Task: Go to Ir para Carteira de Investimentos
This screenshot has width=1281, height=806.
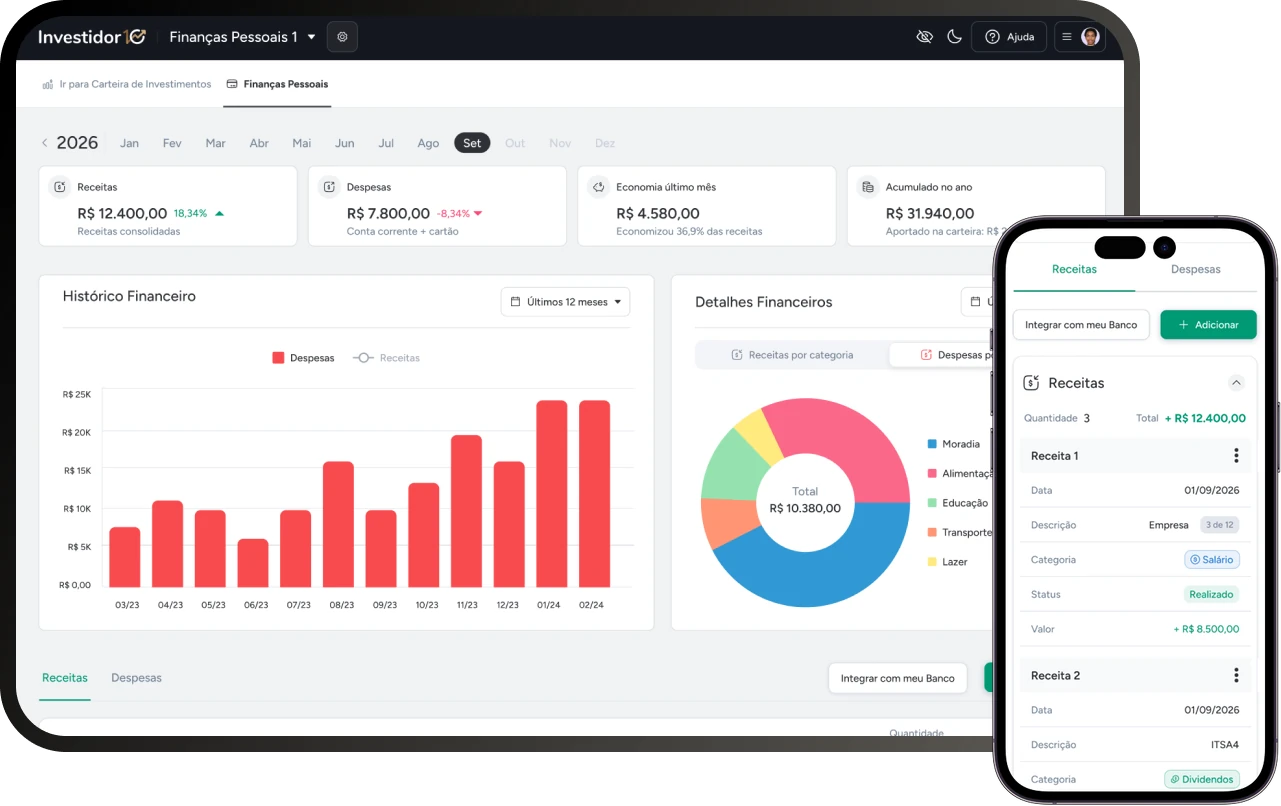Action: click(x=127, y=84)
